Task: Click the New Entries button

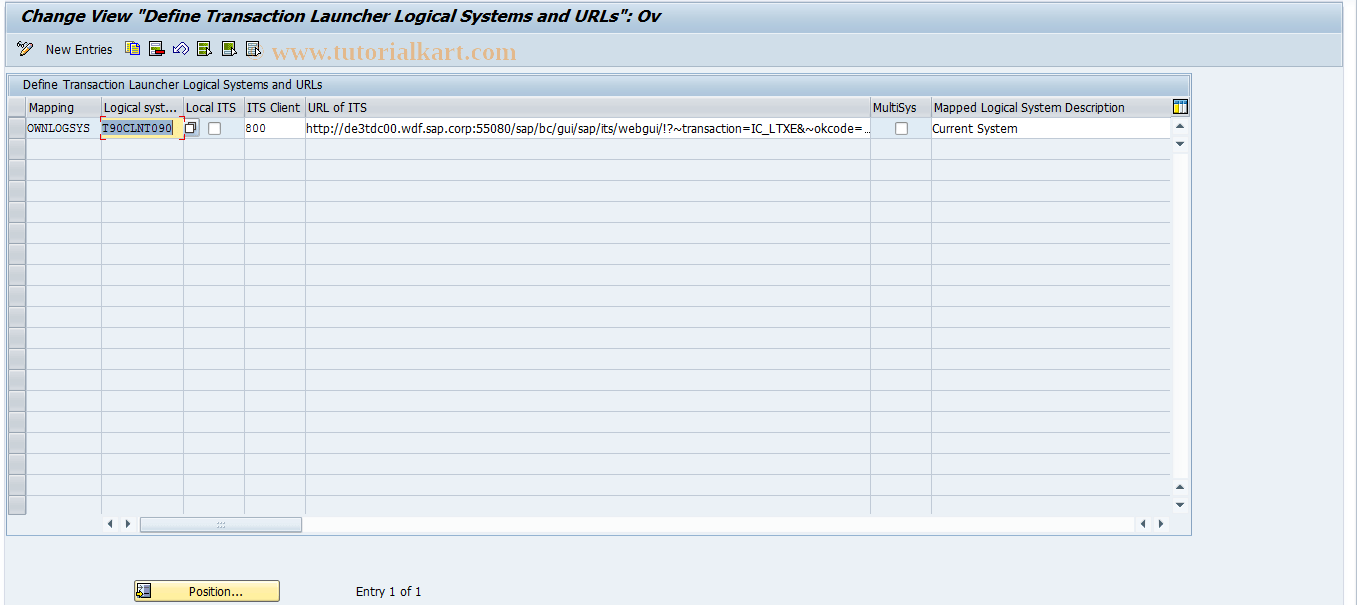Action: (79, 48)
